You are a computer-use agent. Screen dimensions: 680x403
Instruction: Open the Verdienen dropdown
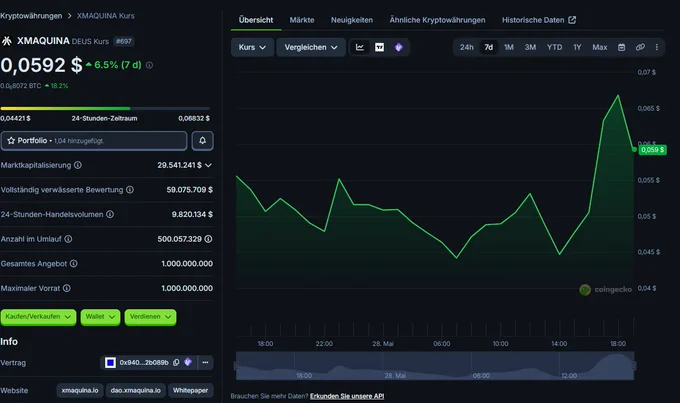point(150,317)
